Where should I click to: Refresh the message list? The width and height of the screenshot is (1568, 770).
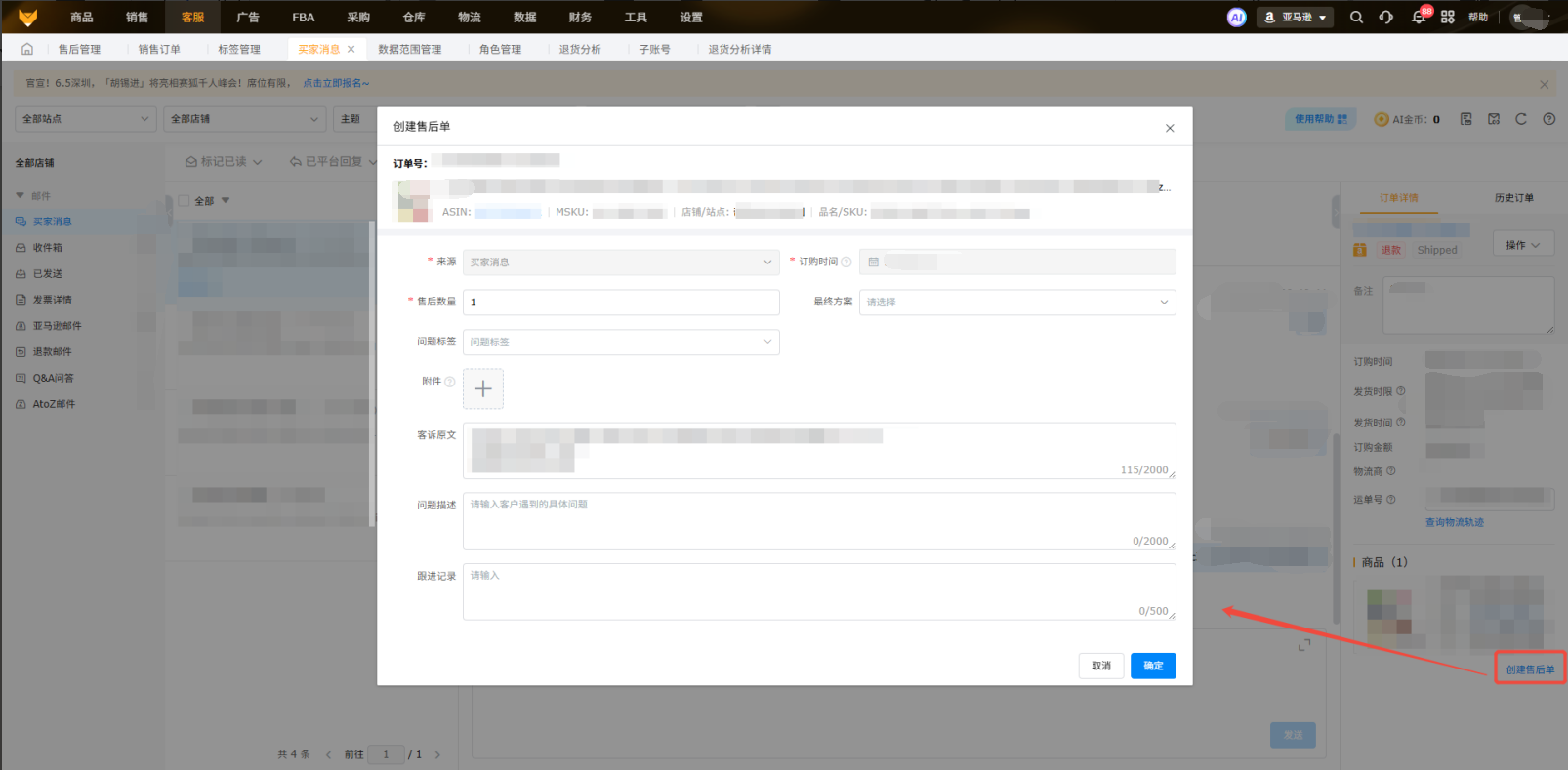click(1521, 119)
